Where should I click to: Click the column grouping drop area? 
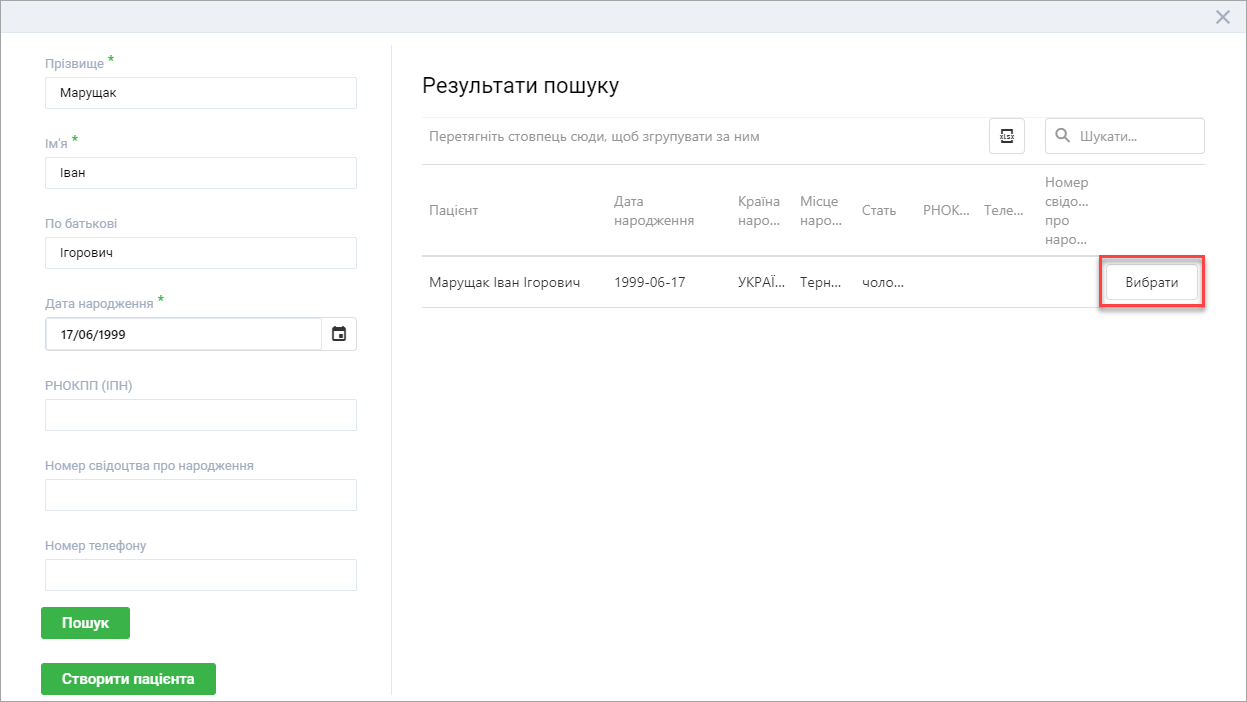click(594, 136)
